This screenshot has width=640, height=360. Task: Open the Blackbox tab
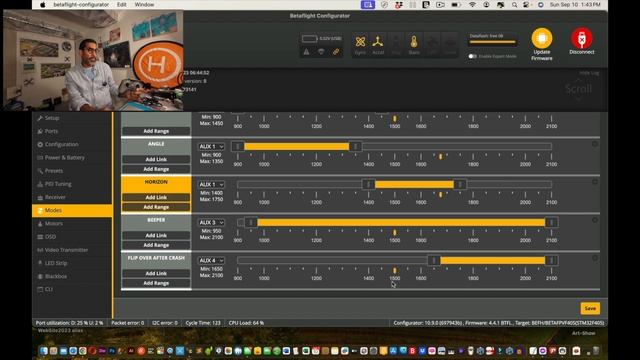click(72, 276)
